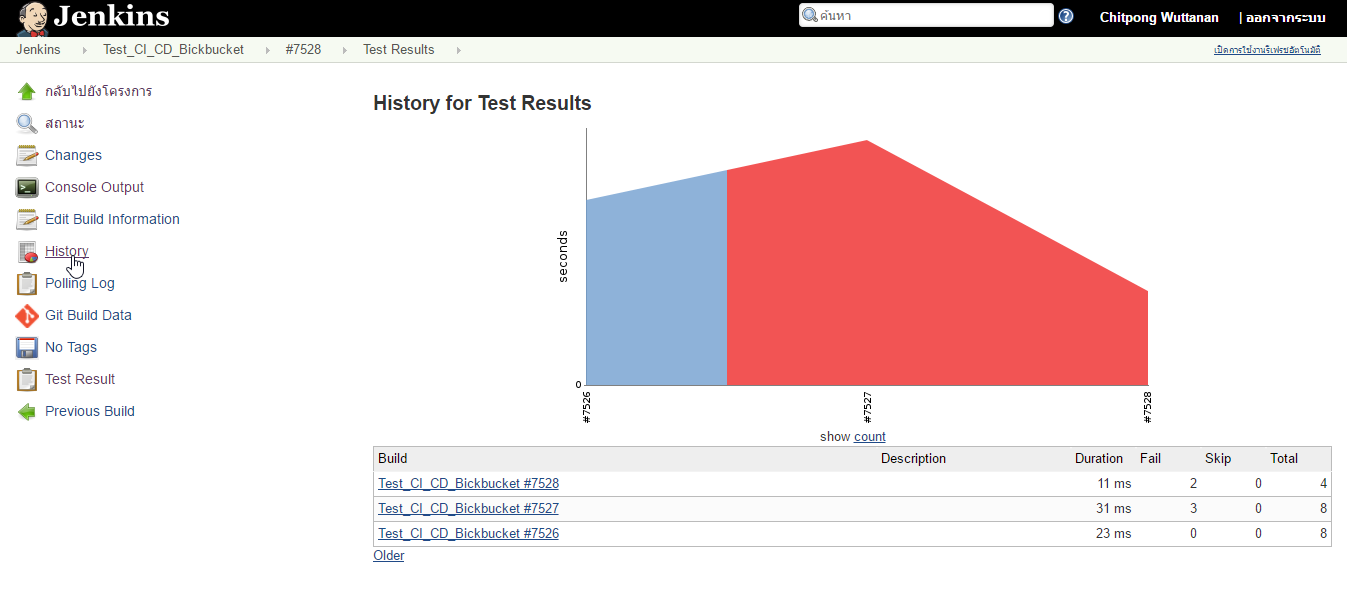
Task: Open breadcrumb item Test_CI_CD_Bickbucket
Action: tap(172, 49)
